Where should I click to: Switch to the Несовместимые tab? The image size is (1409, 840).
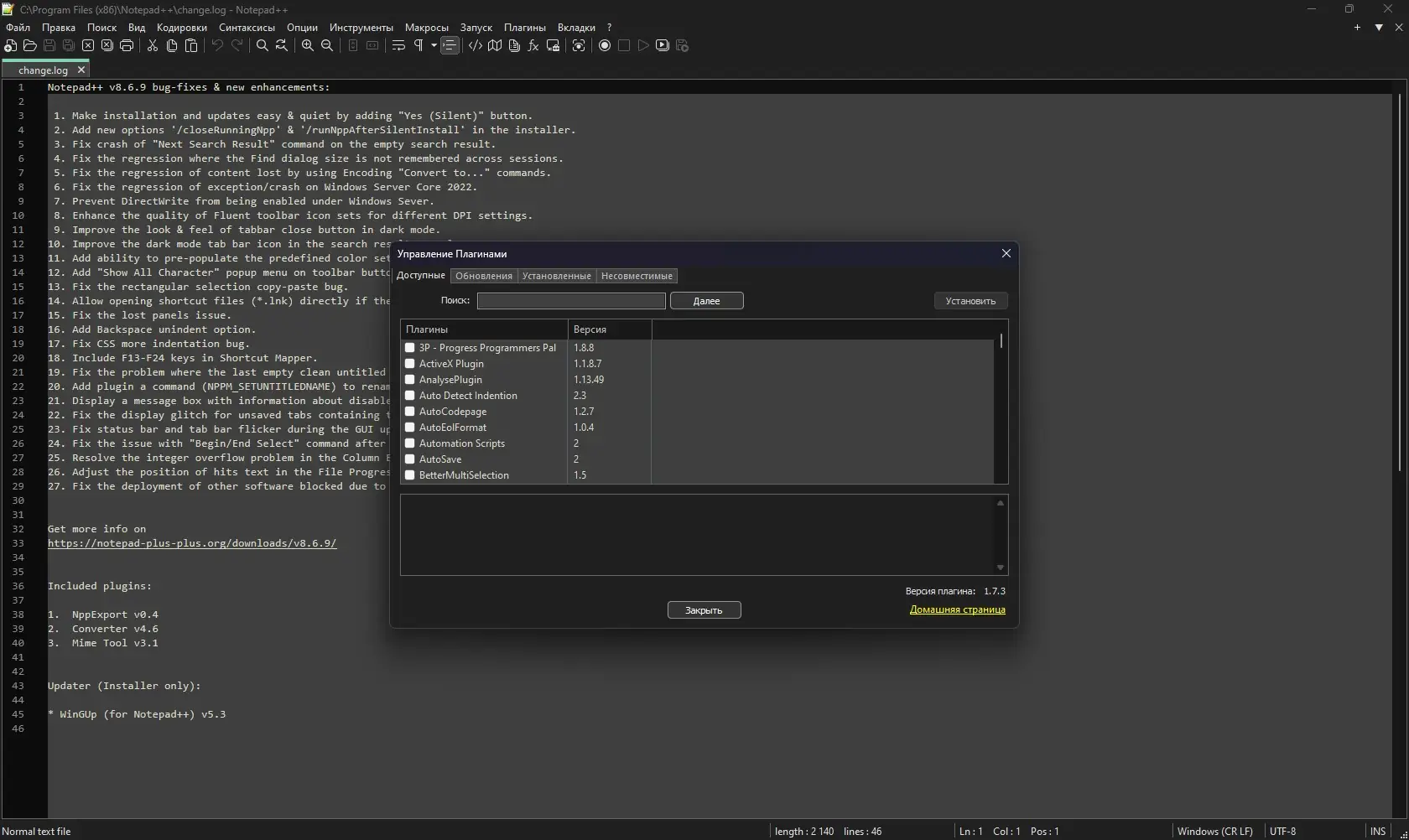point(637,276)
